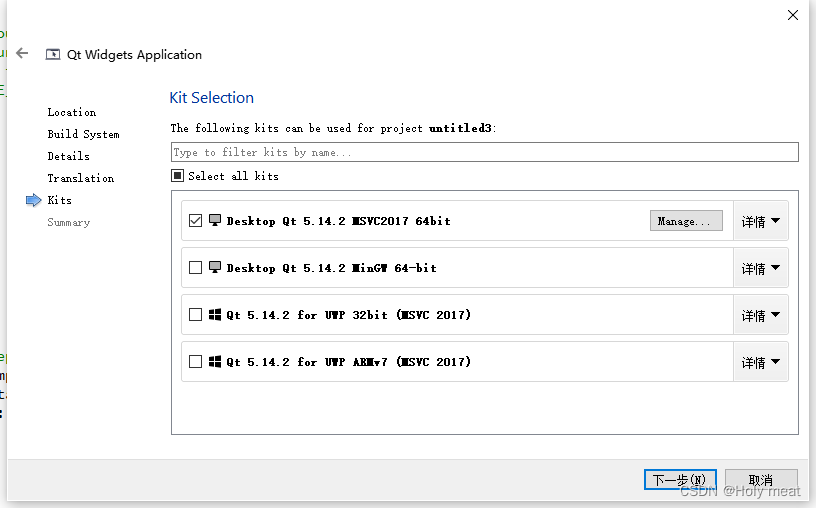Enable Desktop Qt 5.14.2 MinGW 64-bit kit
Image resolution: width=816 pixels, height=508 pixels.
point(195,268)
